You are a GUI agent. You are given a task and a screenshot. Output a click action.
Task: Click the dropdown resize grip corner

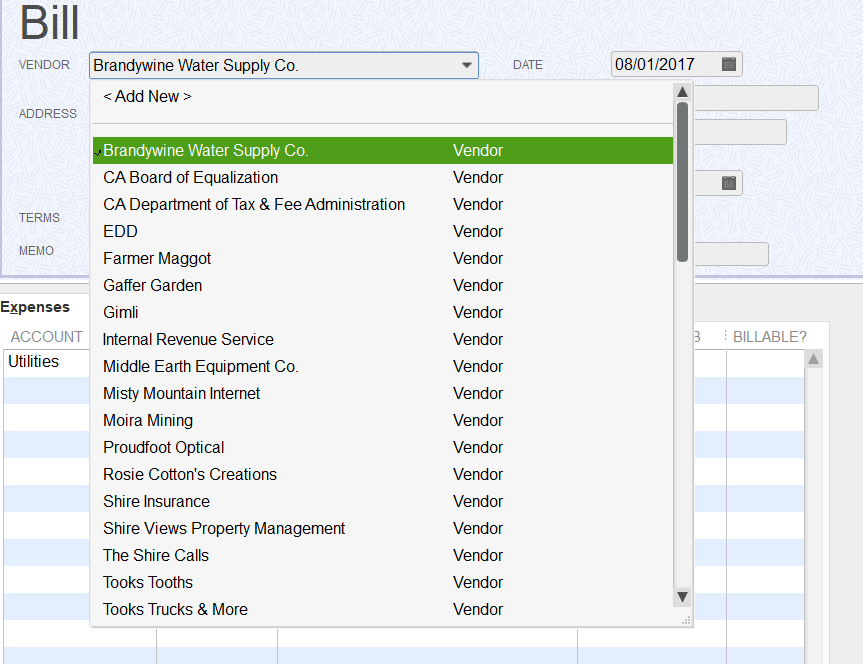click(x=685, y=621)
